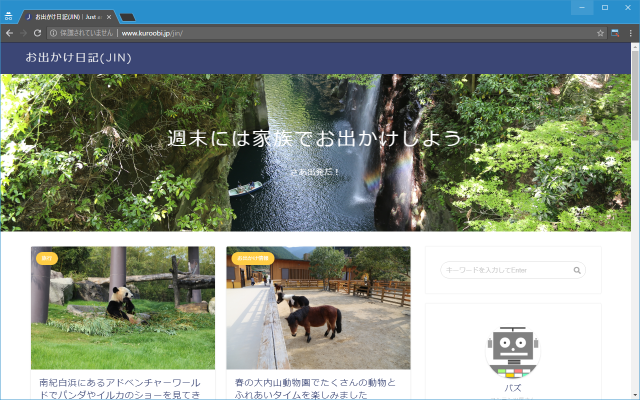Select the お出かけ日記(JIN) browser tab
Screen dimensions: 640x400
click(x=68, y=17)
